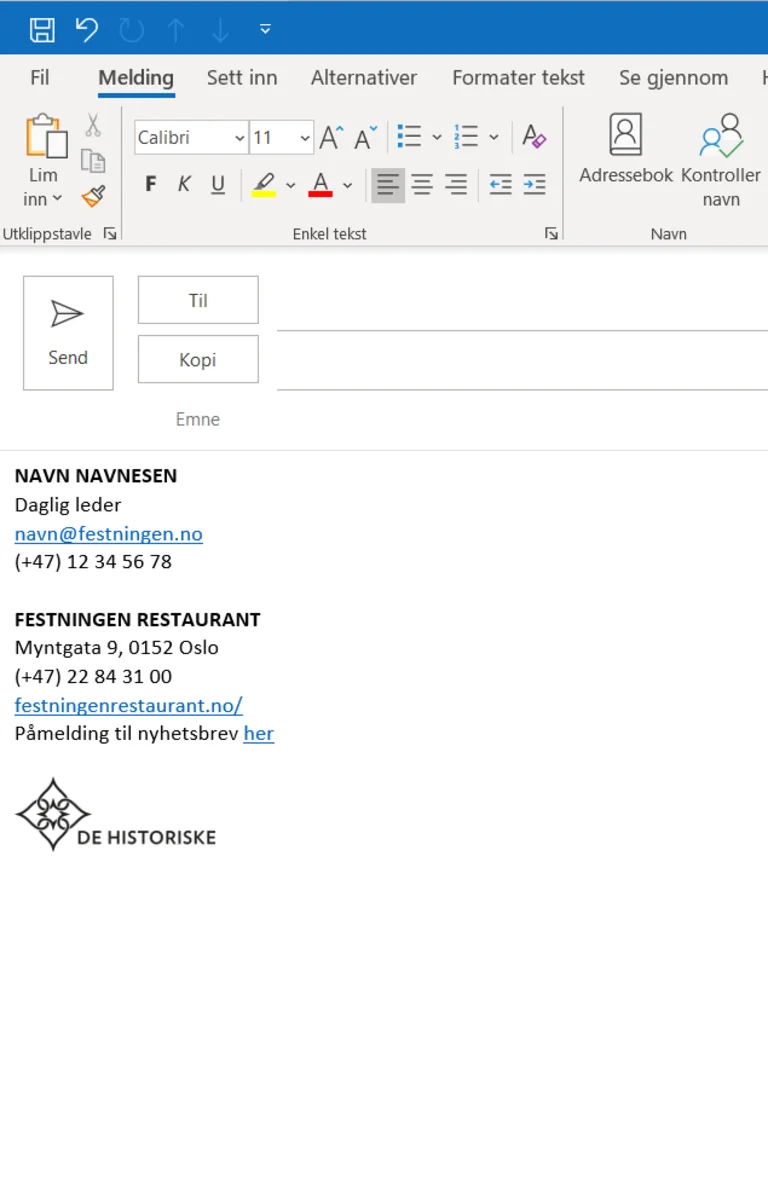This screenshot has width=768, height=1180.
Task: Click the Undo arrow icon
Action: click(87, 30)
